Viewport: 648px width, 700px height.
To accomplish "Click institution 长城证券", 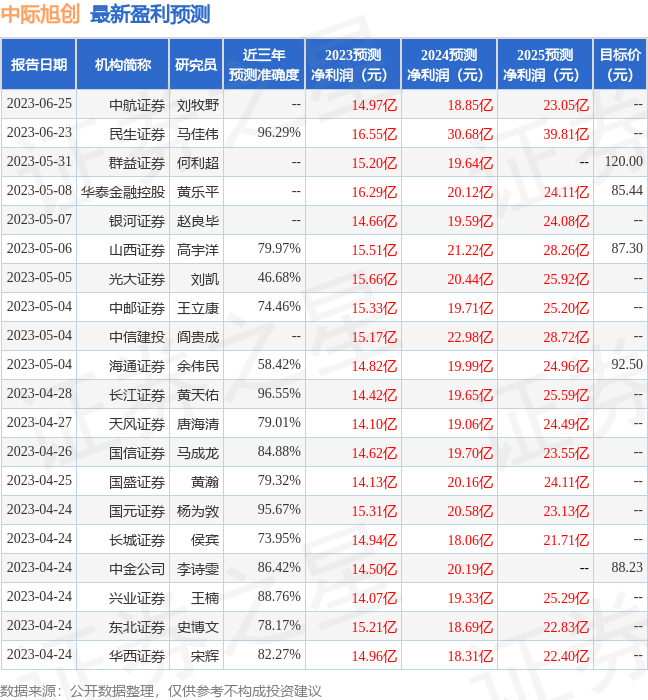I will click(137, 541).
